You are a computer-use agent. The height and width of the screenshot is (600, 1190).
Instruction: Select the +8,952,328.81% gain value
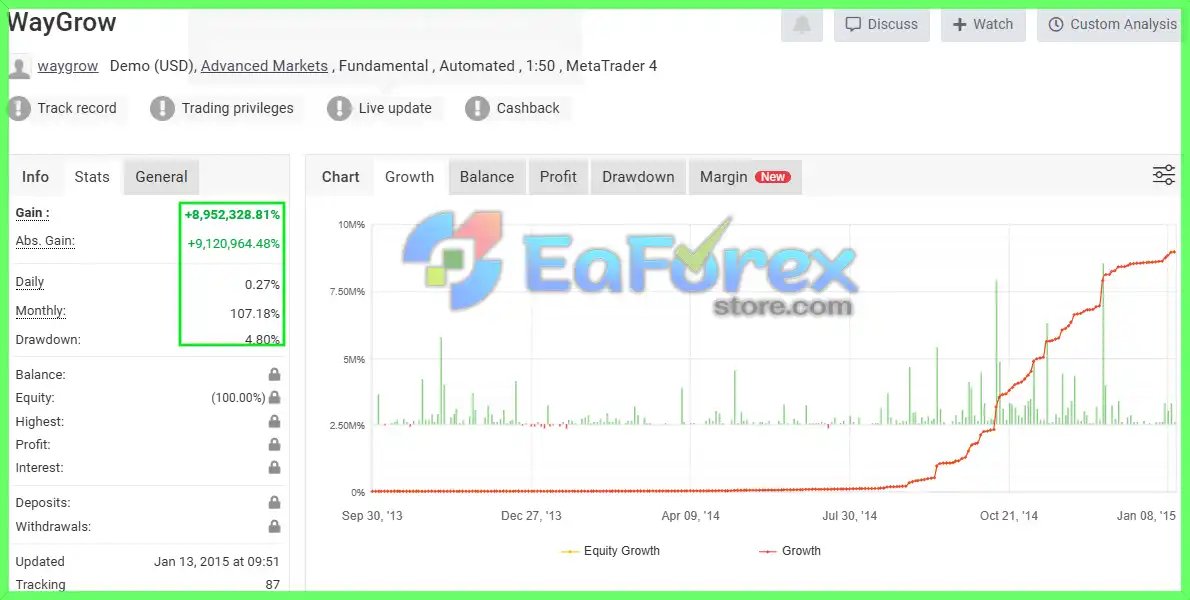[232, 215]
